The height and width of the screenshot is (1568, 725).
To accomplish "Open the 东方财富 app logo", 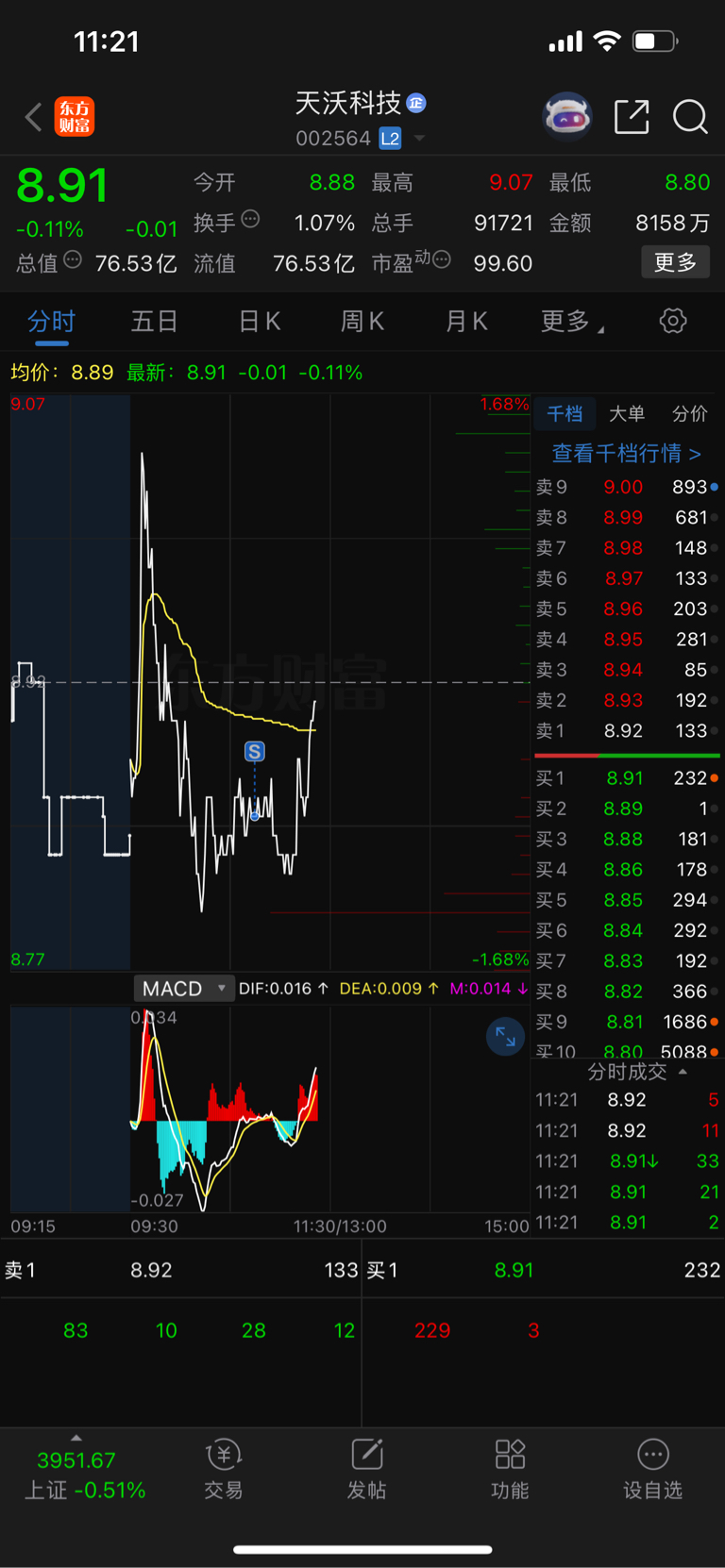I will [75, 117].
